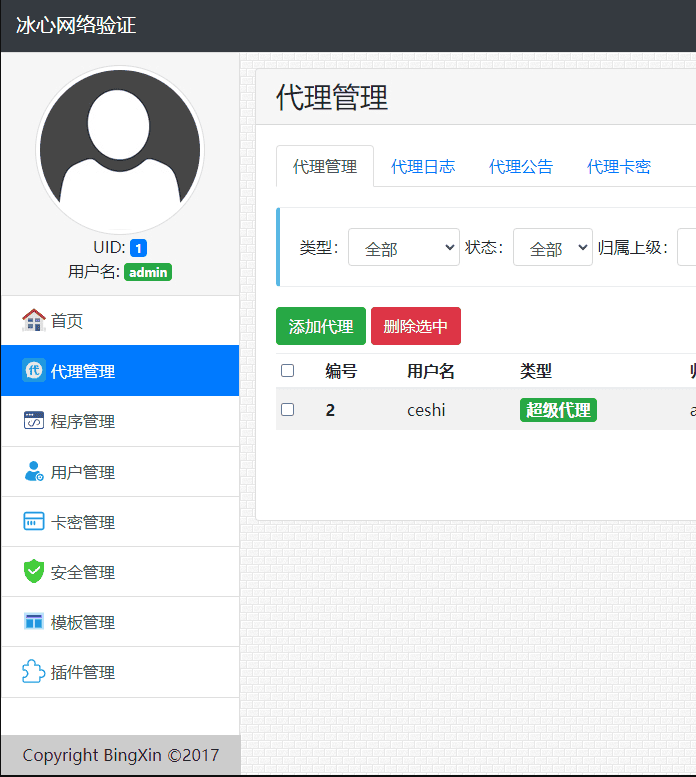Screen dimensions: 696x777
Task: Go to the 代理卡密 tab
Action: coord(618,167)
